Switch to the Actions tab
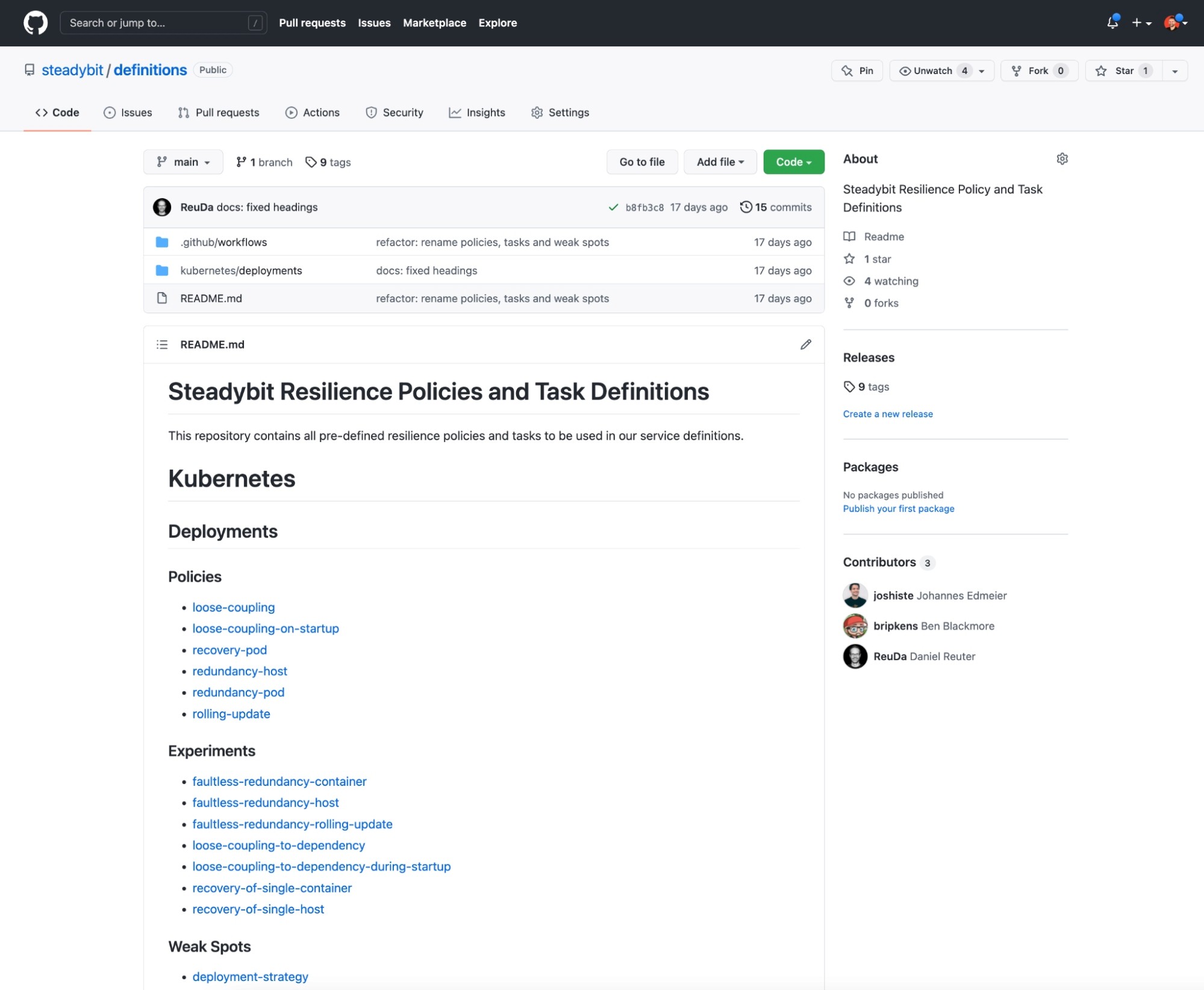 pyautogui.click(x=313, y=113)
